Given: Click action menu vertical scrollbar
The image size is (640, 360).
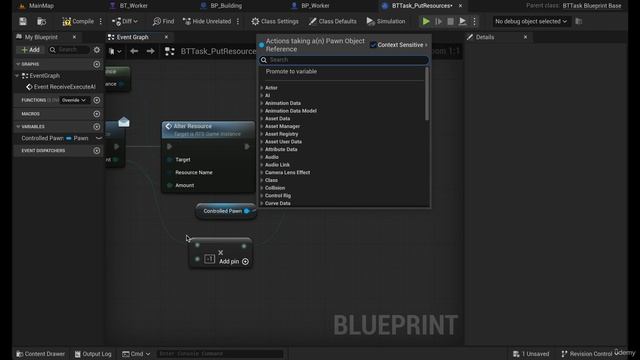Looking at the screenshot, I should (x=427, y=94).
